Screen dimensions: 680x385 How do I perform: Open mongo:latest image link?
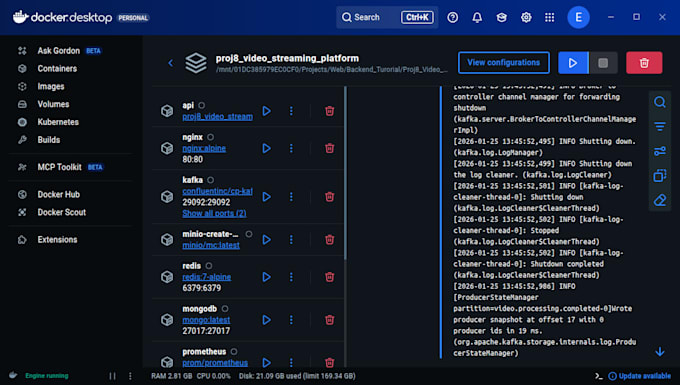206,320
